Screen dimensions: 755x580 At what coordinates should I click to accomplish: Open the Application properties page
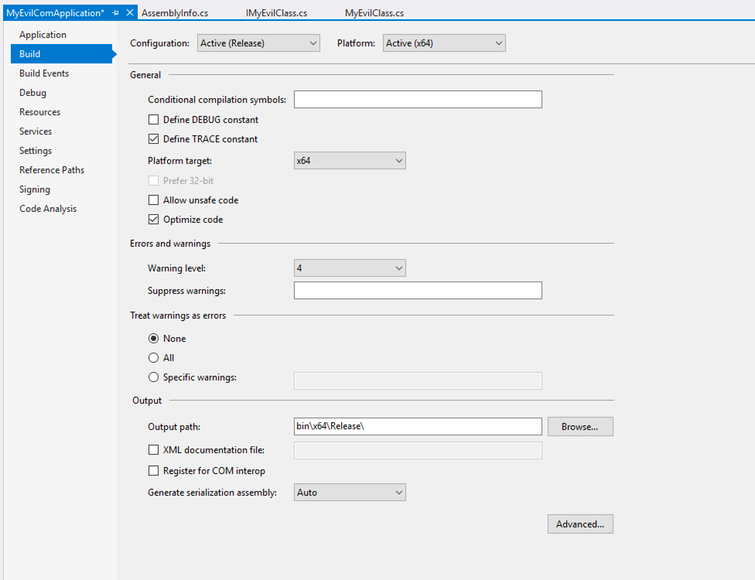tap(43, 35)
